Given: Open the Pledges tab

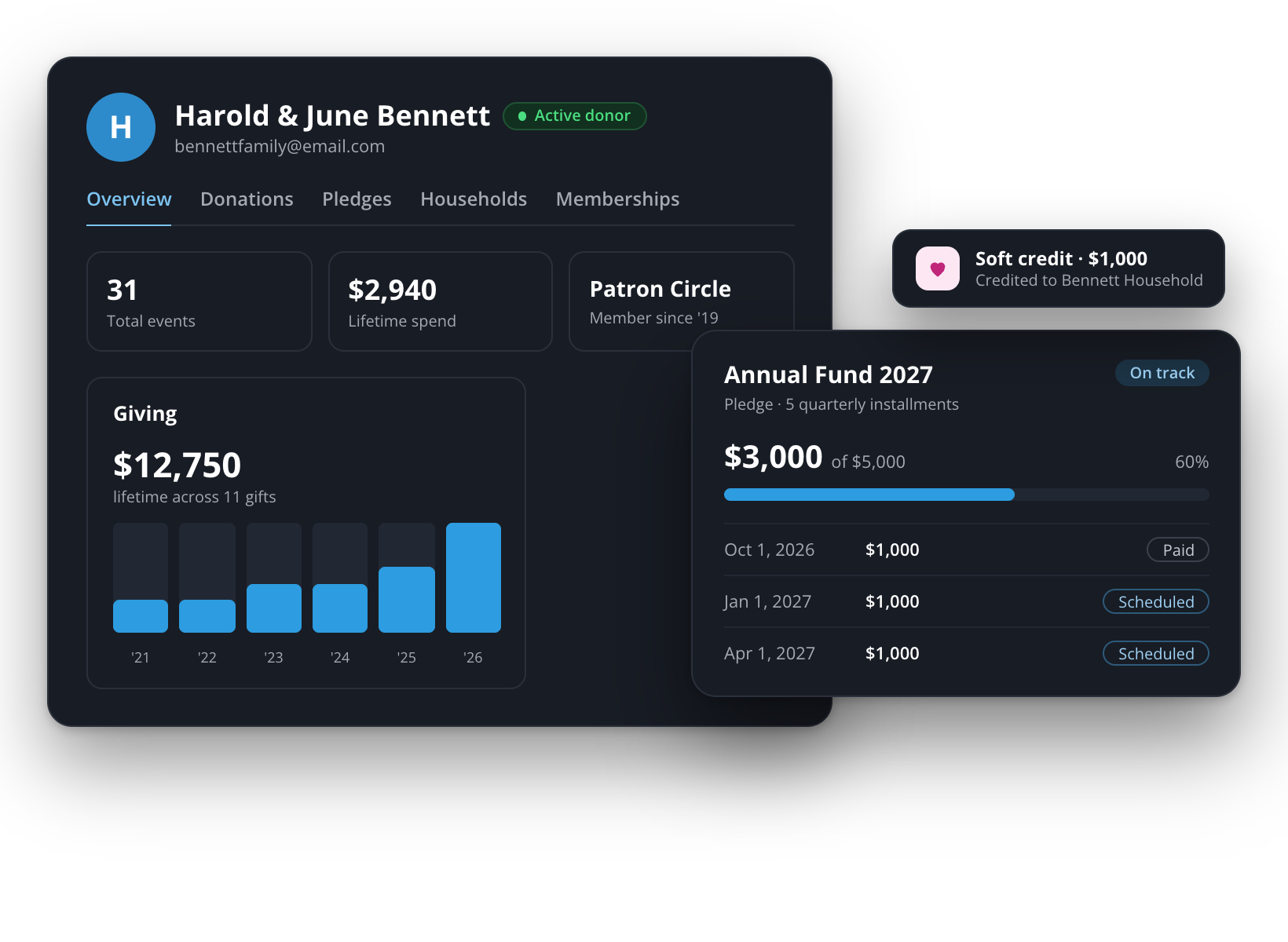Looking at the screenshot, I should click(357, 199).
